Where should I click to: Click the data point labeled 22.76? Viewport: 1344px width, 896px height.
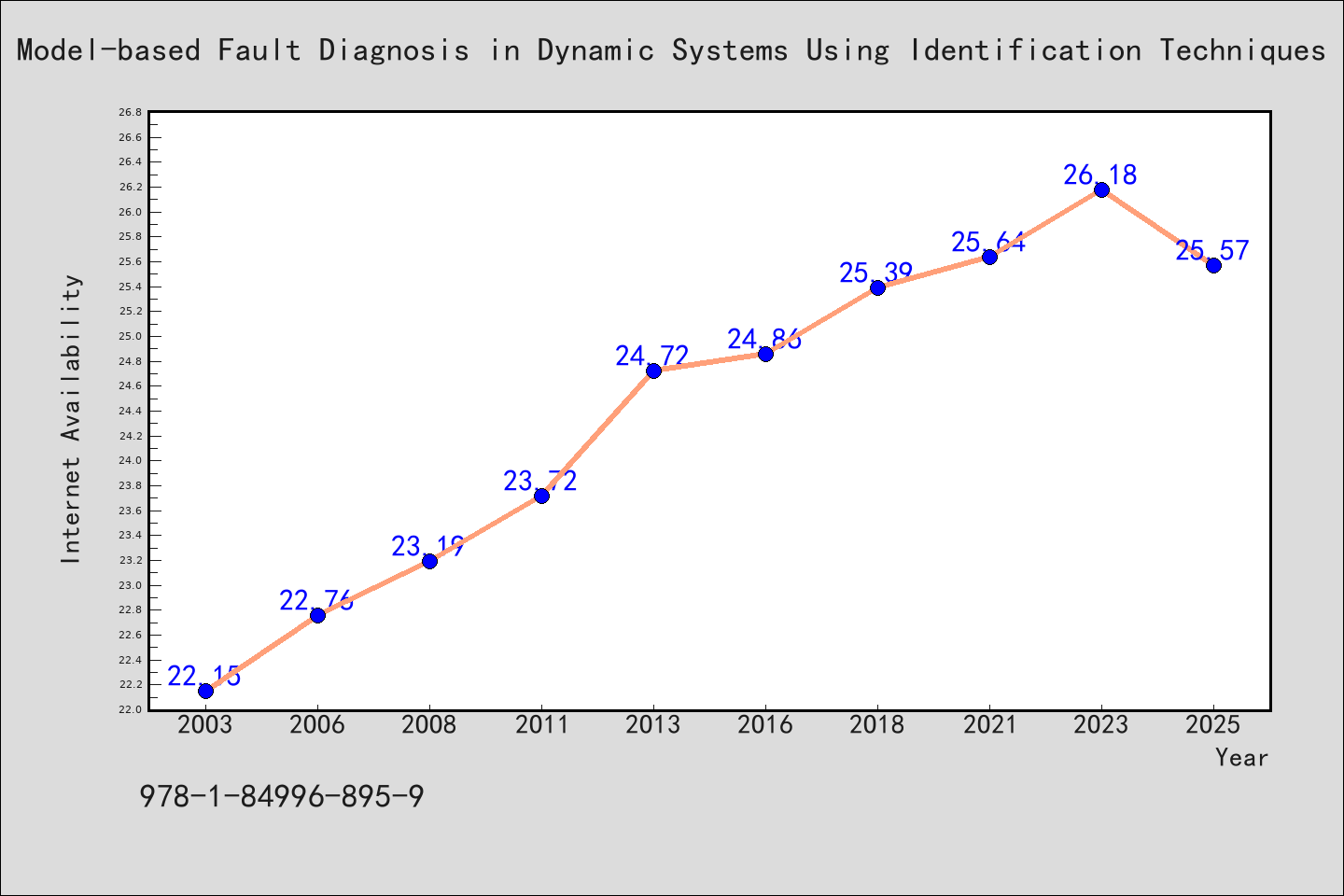[x=317, y=615]
